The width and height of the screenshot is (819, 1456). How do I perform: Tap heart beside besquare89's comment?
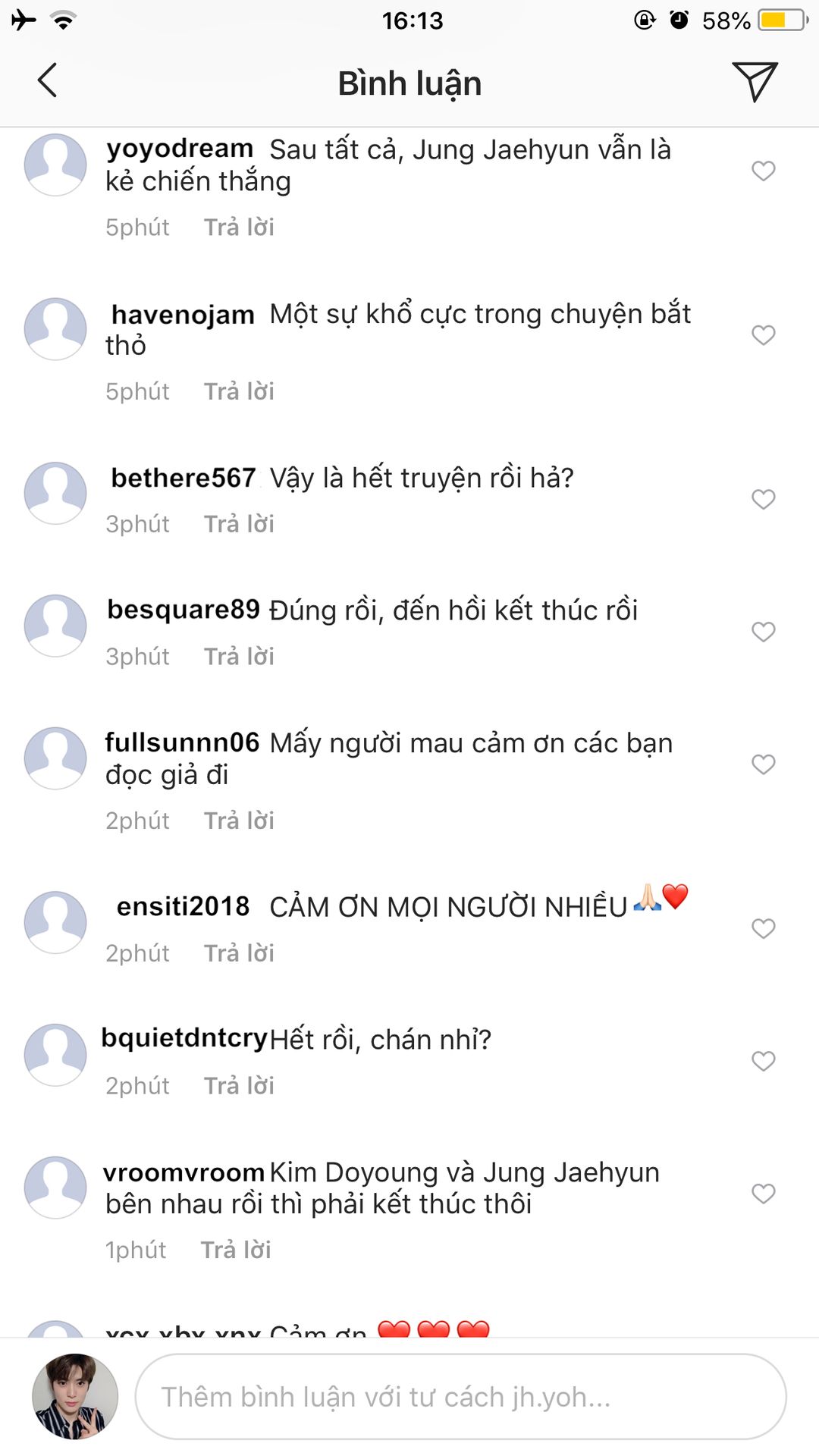[763, 632]
